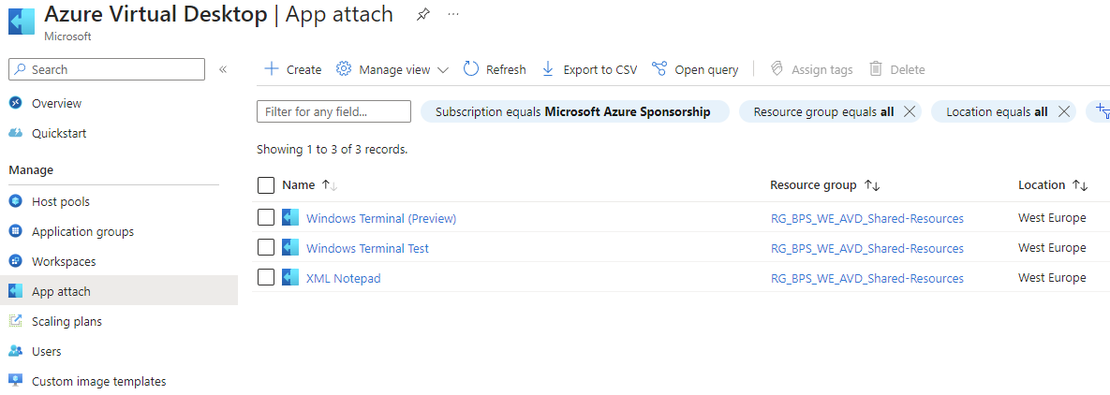This screenshot has width=1110, height=395.
Task: Focus the Filter for any field box
Action: coord(333,111)
